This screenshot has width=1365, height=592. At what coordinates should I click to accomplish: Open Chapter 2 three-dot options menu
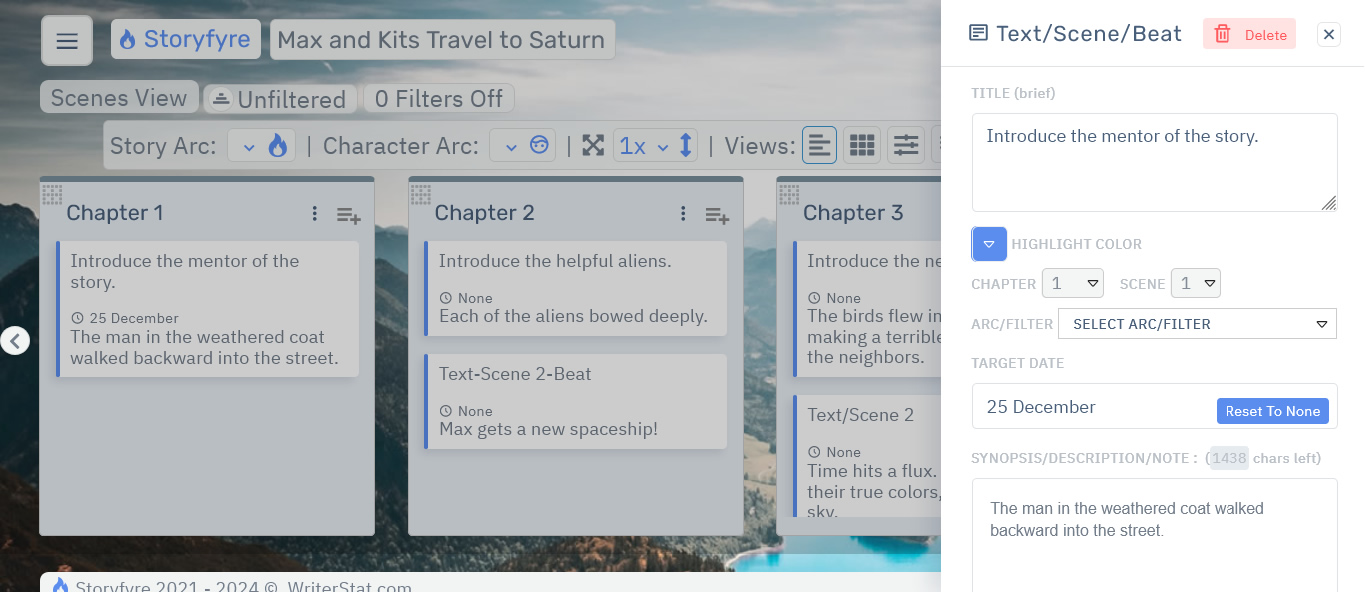coord(683,214)
